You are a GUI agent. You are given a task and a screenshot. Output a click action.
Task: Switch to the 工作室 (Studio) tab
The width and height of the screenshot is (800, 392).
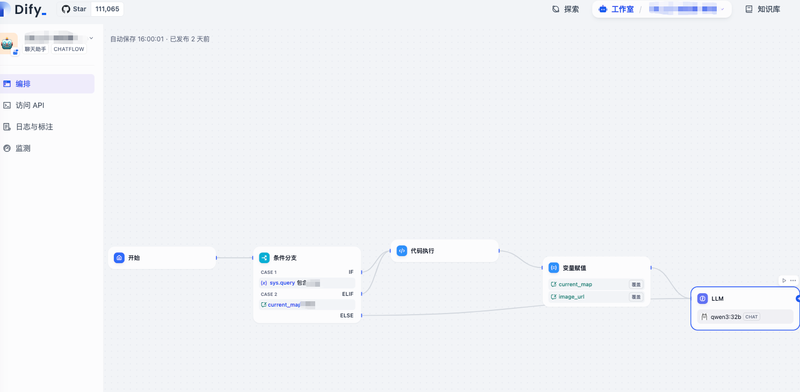[616, 9]
